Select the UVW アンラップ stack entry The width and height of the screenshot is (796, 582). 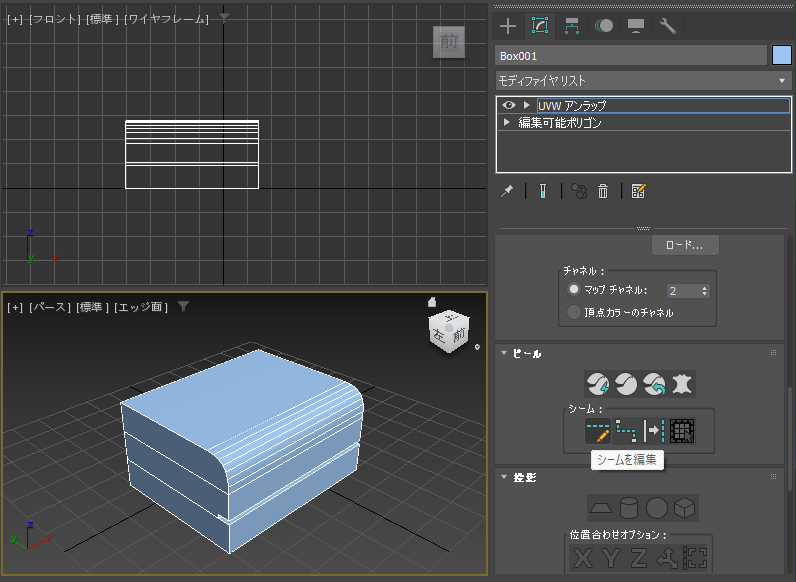coord(663,105)
